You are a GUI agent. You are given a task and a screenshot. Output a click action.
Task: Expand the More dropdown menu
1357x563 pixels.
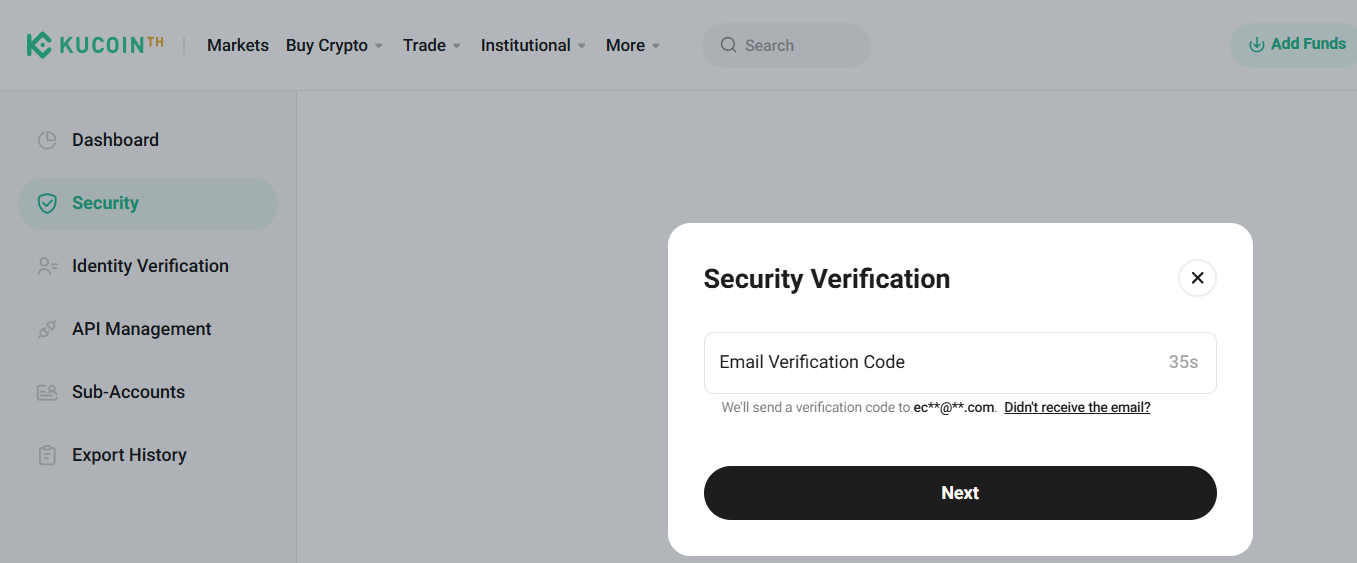coord(656,46)
